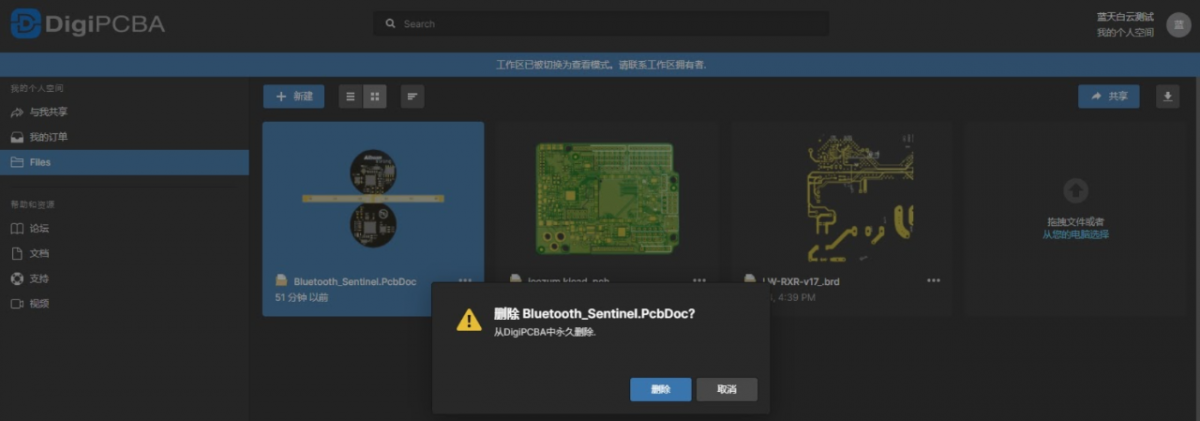Click the LW-RXR-v17_brd file name
The height and width of the screenshot is (421, 1200).
[800, 282]
